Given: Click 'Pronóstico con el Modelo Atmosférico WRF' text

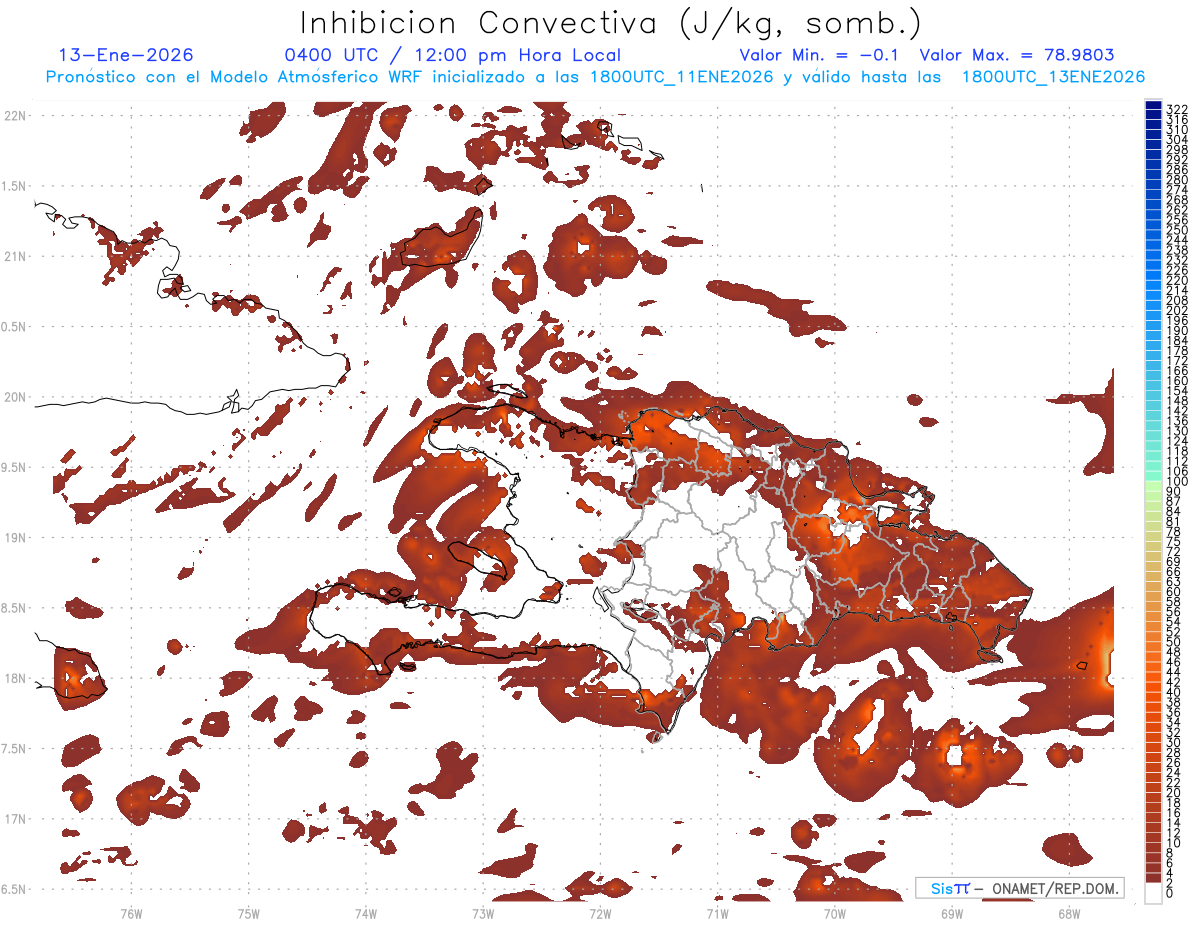Looking at the screenshot, I should point(235,77).
